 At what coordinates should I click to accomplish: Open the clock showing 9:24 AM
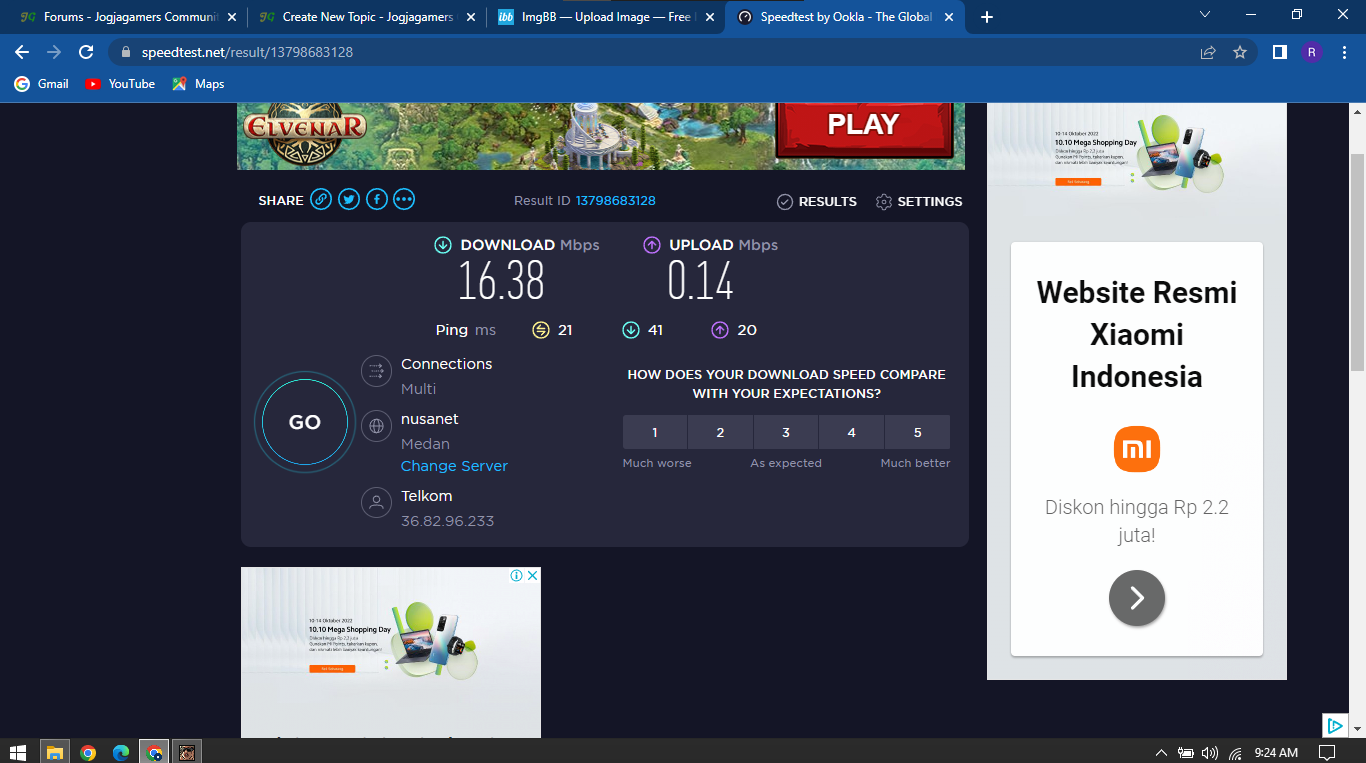(1276, 753)
